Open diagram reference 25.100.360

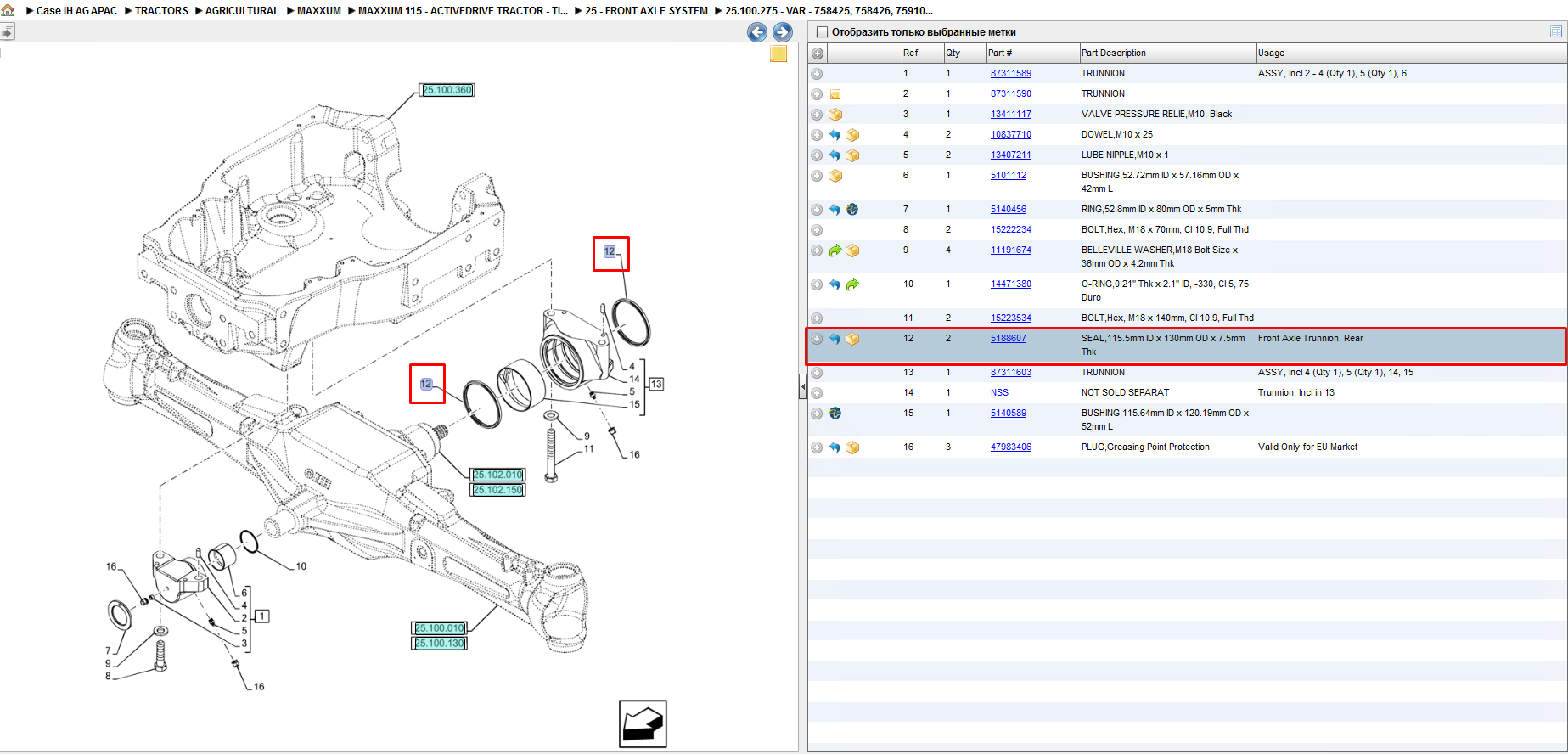point(447,90)
